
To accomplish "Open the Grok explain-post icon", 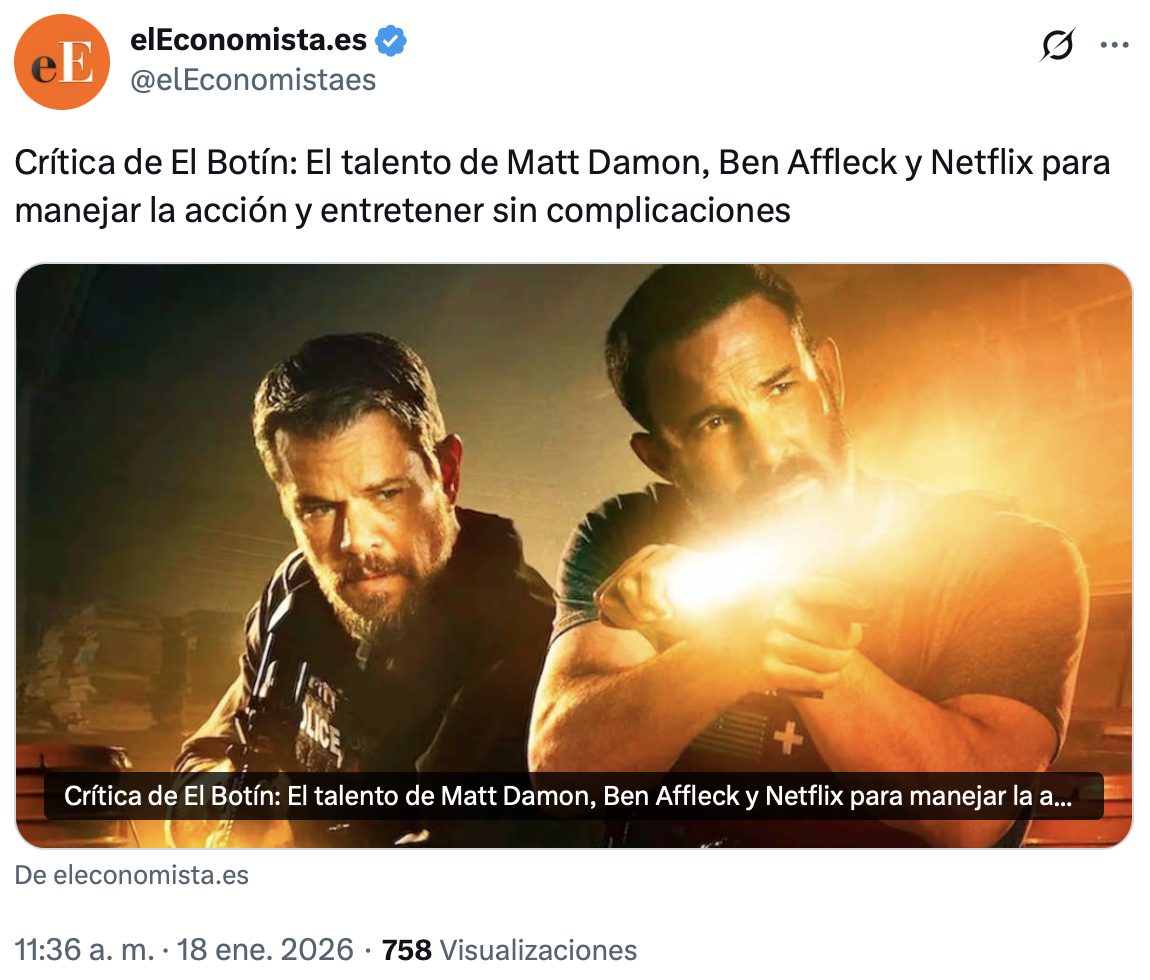I will pyautogui.click(x=1058, y=45).
